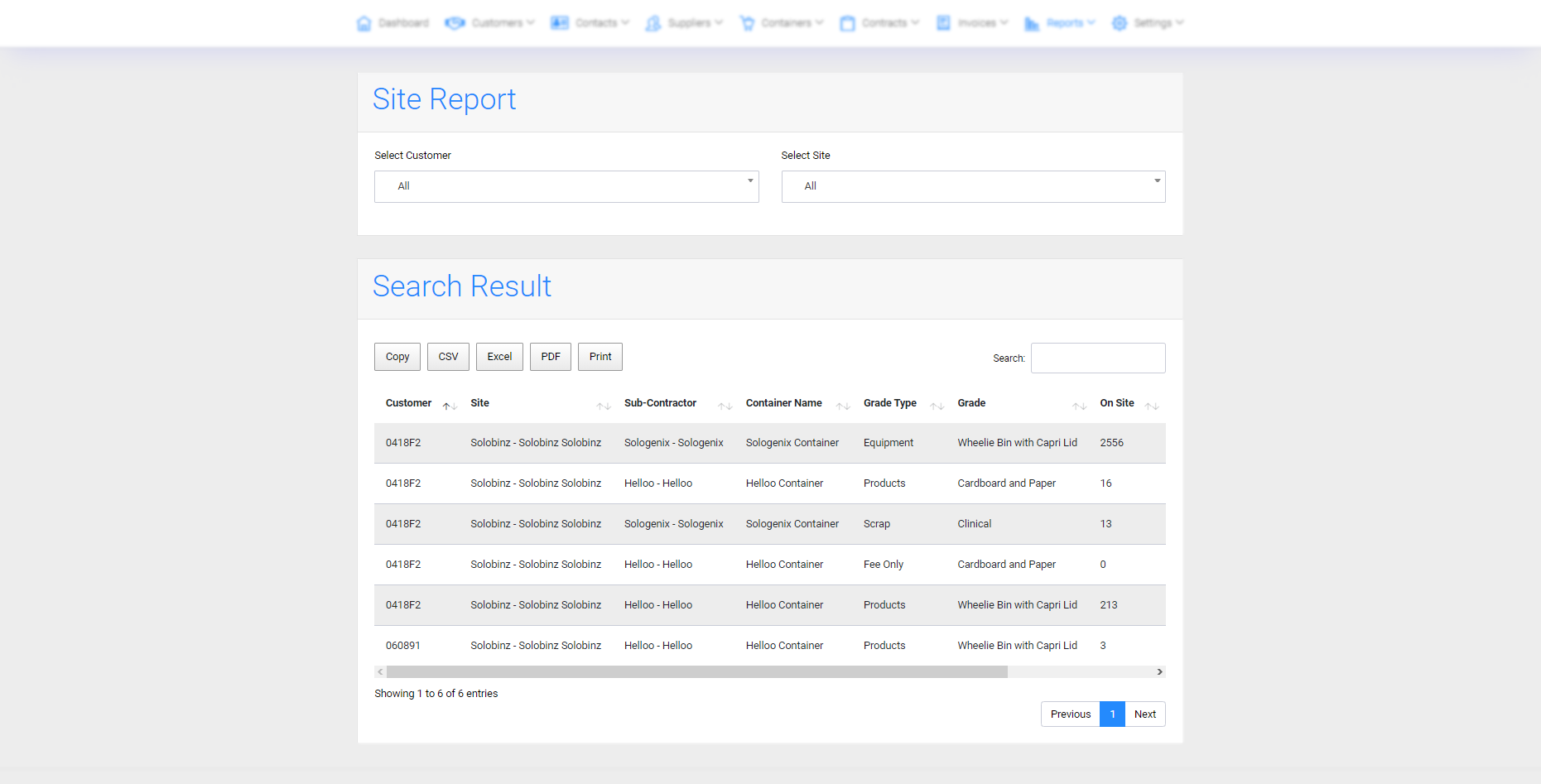This screenshot has width=1541, height=784.
Task: Export the results as Excel
Action: pos(499,357)
